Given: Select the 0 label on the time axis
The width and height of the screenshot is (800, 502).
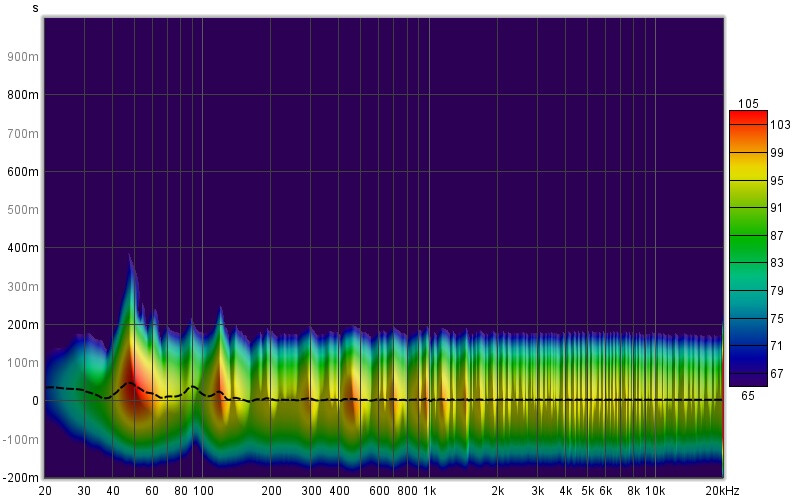Looking at the screenshot, I should pos(35,401).
